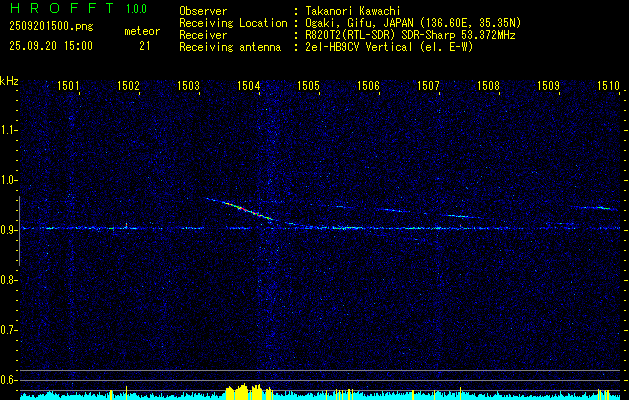Click the Ogaki, Gifu, JAPAN location text
This screenshot has width=629, height=400.
pos(413,23)
